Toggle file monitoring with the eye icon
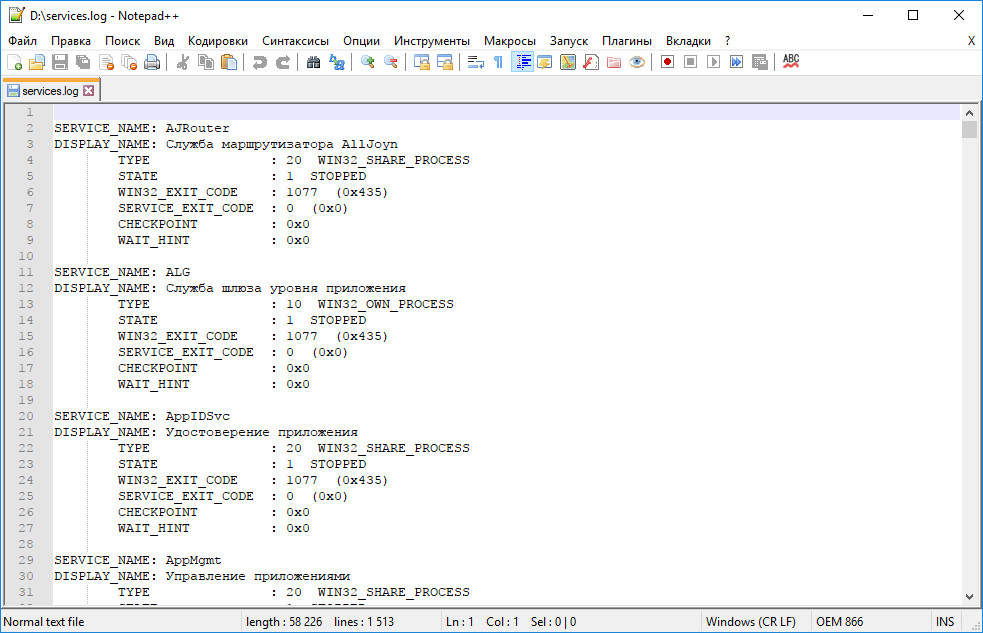Viewport: 983px width, 633px height. (x=637, y=62)
